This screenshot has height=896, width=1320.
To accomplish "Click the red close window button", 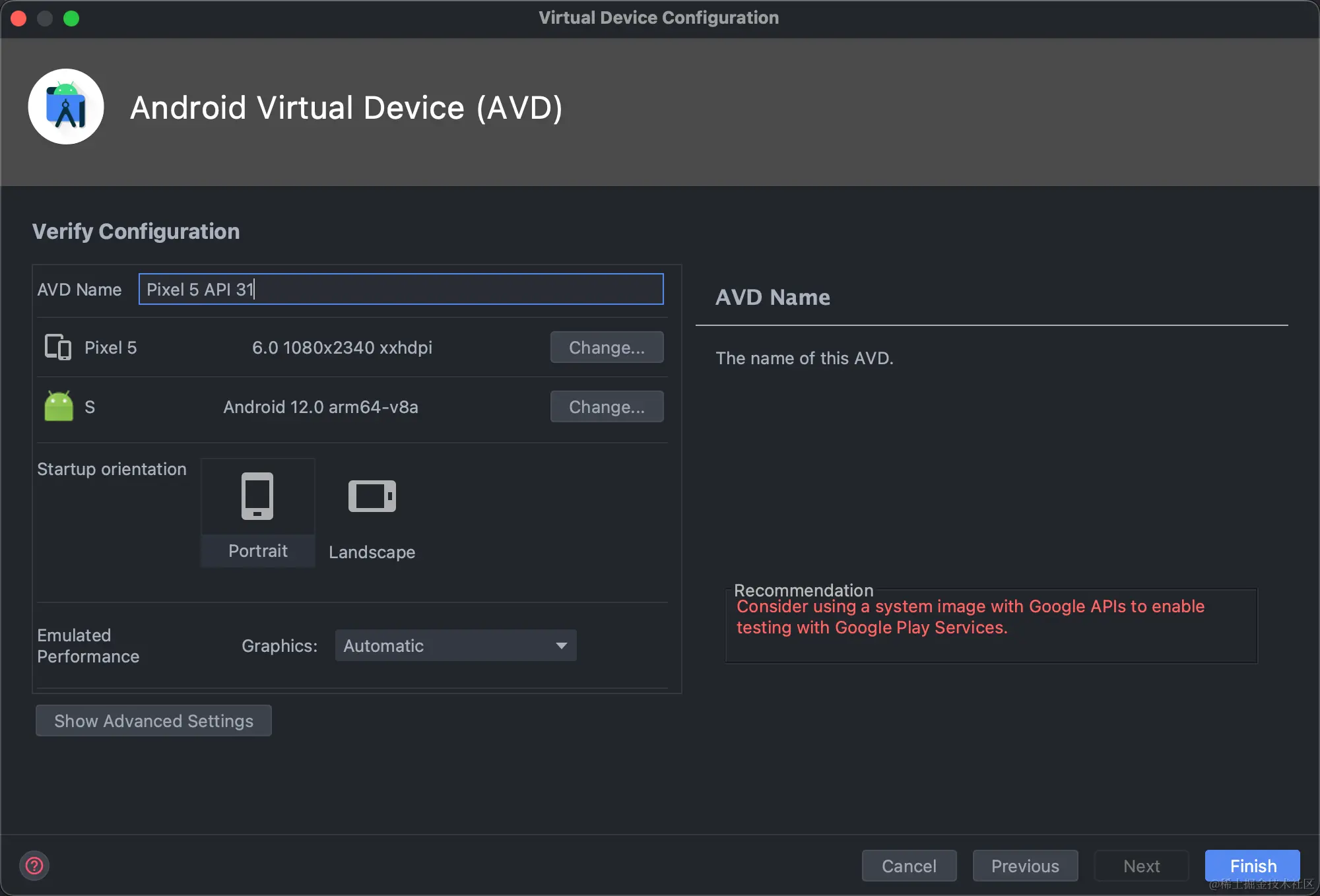I will (18, 18).
